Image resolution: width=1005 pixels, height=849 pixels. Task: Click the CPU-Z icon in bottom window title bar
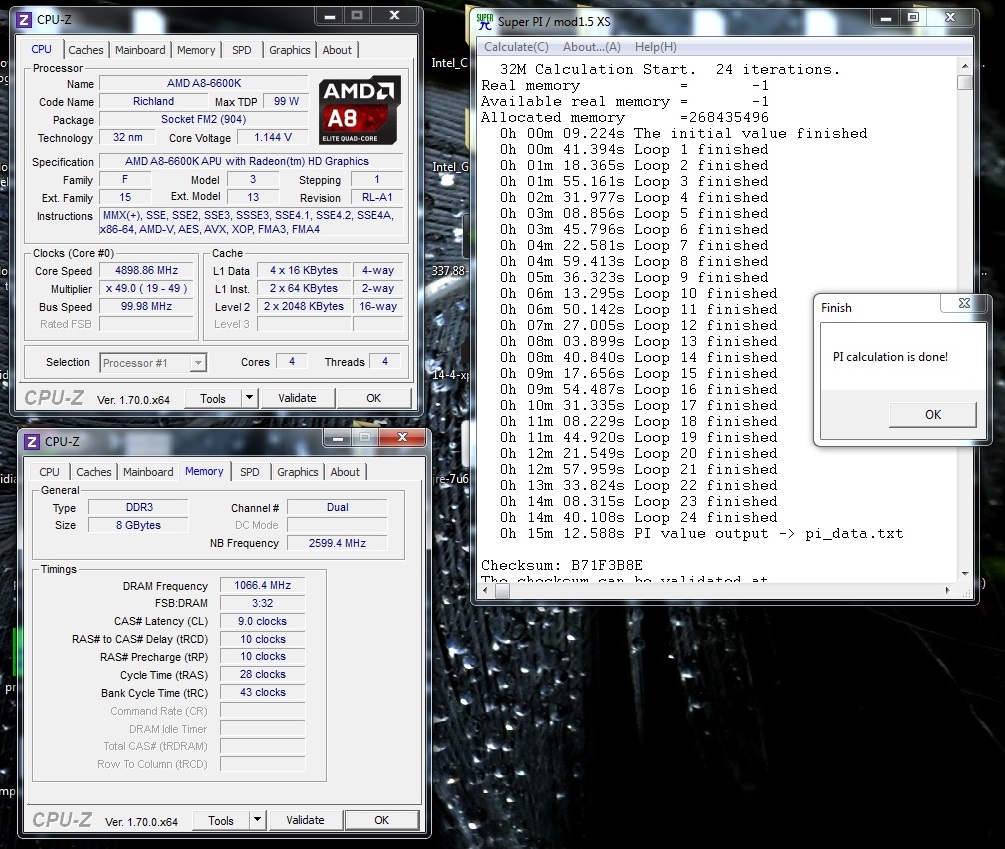31,441
